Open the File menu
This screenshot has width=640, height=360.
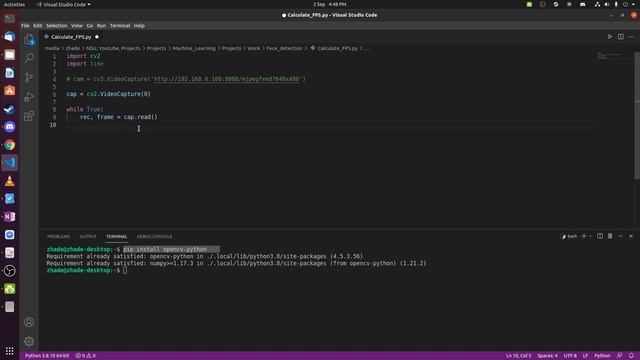[x=25, y=26]
